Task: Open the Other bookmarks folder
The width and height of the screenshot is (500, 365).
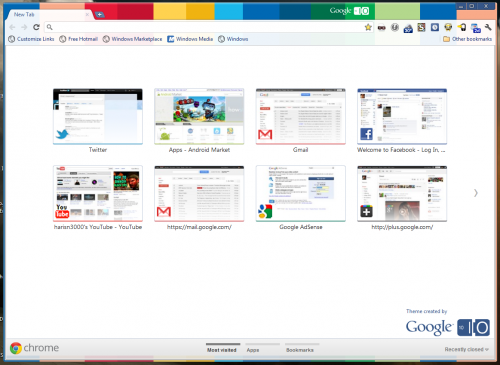Action: [x=467, y=39]
